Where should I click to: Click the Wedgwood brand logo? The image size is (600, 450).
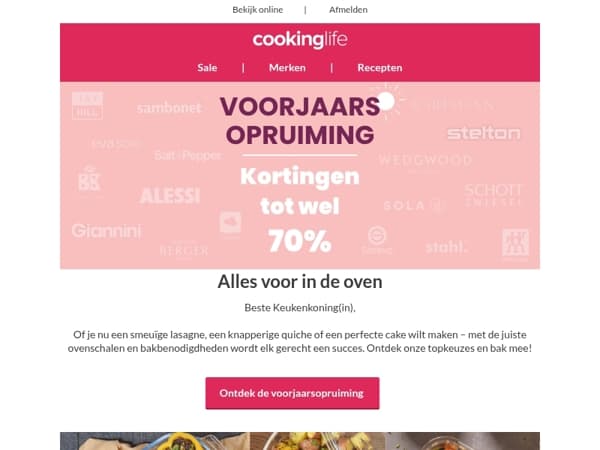click(425, 160)
